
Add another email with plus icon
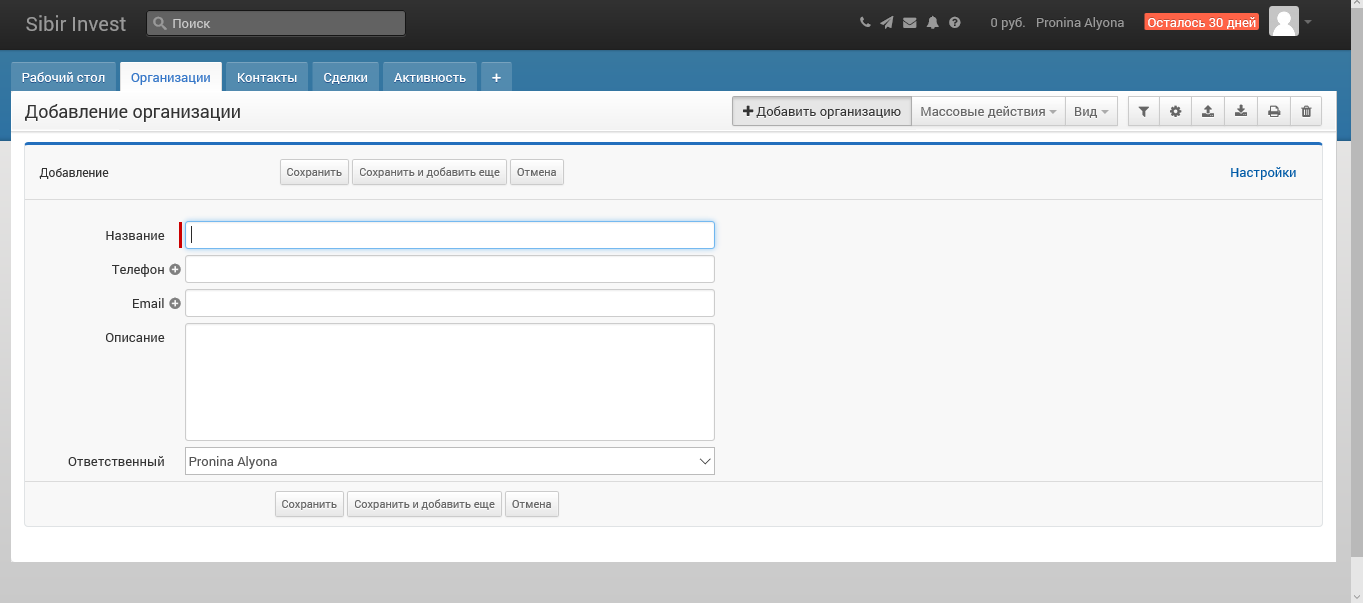coord(175,303)
